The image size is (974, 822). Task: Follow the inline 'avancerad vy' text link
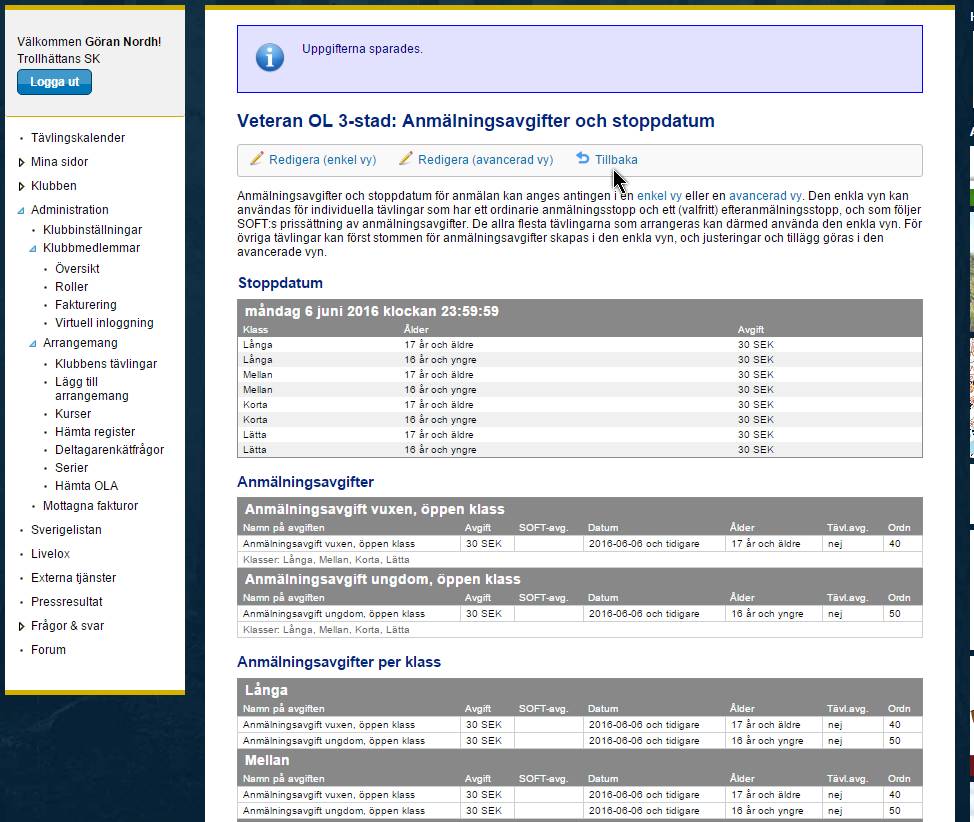(x=765, y=196)
